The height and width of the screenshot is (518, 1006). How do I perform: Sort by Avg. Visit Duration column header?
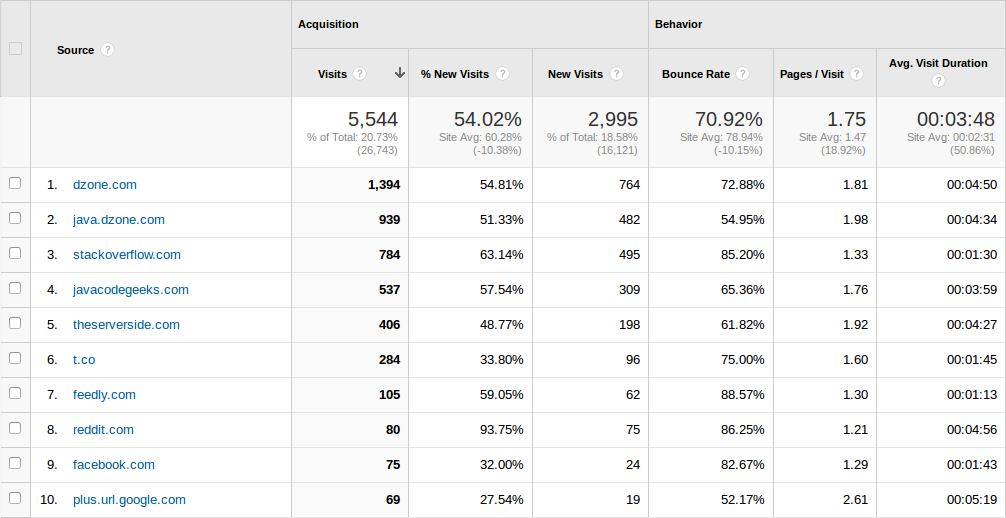[938, 63]
